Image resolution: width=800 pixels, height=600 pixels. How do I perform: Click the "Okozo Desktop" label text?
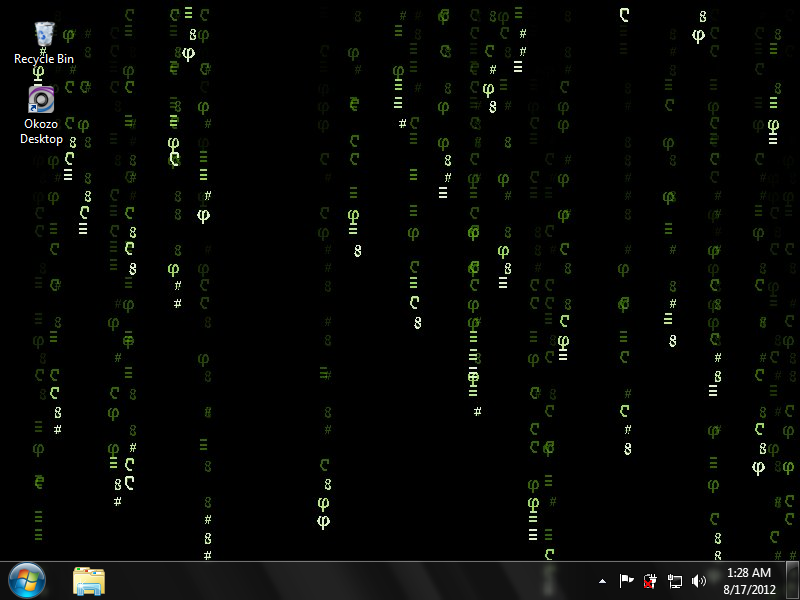tap(41, 131)
